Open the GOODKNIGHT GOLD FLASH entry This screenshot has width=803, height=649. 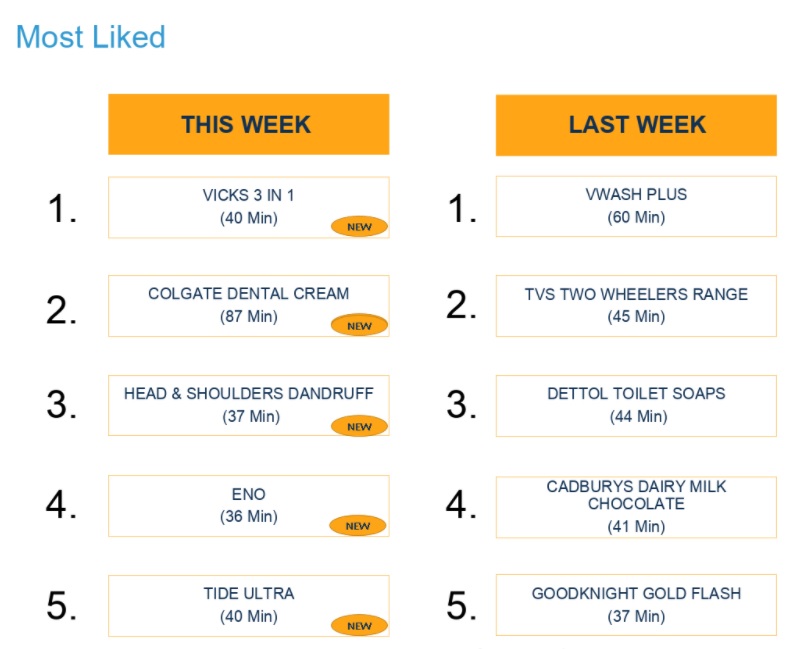[636, 594]
